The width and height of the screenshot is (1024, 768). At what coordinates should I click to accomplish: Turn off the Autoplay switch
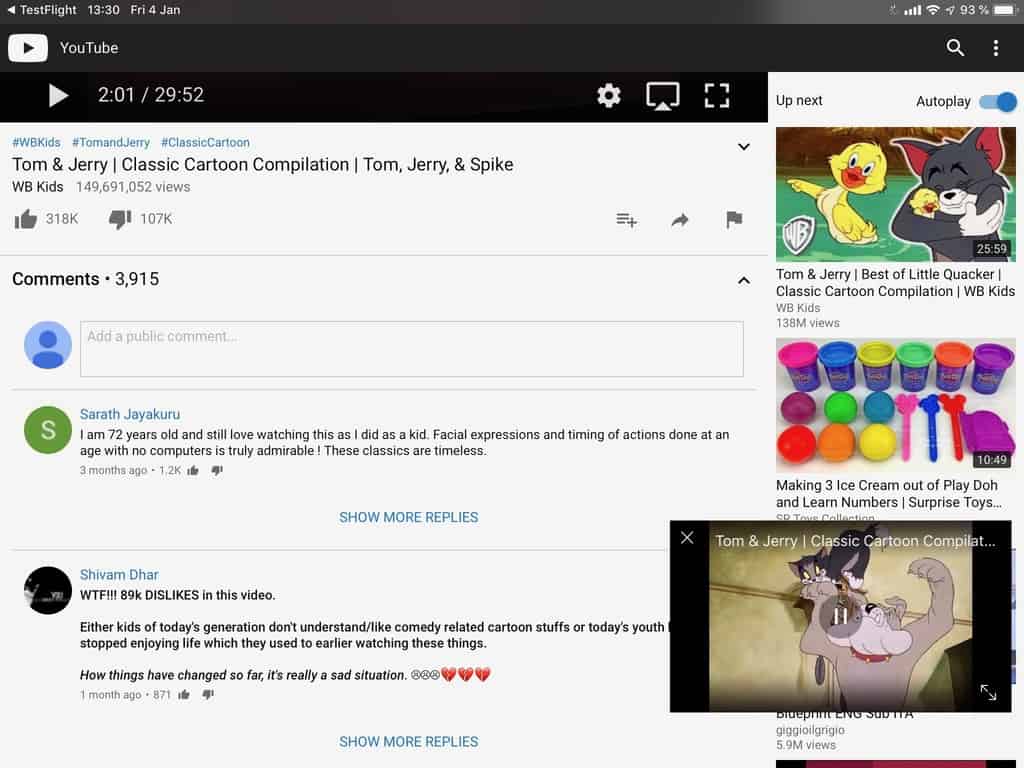tap(997, 102)
